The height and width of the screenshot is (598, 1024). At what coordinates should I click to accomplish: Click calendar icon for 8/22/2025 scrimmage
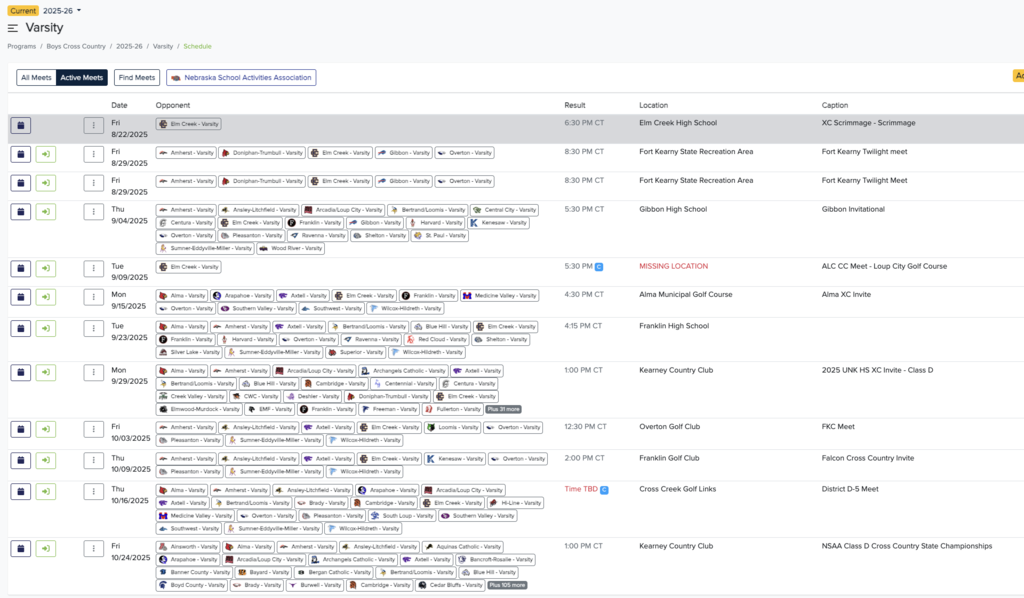tap(21, 125)
